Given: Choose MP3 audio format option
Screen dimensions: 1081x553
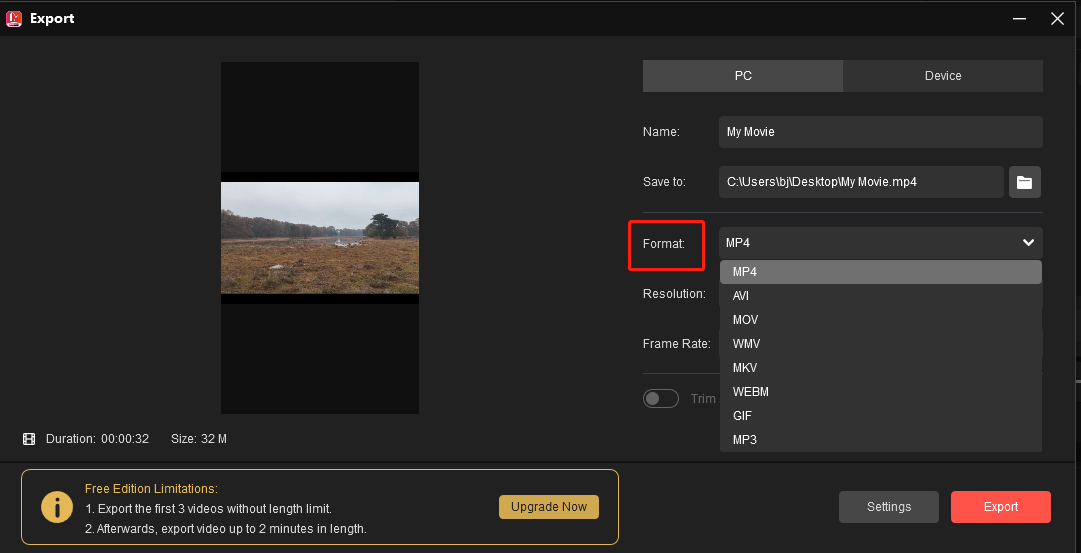Looking at the screenshot, I should [x=880, y=439].
